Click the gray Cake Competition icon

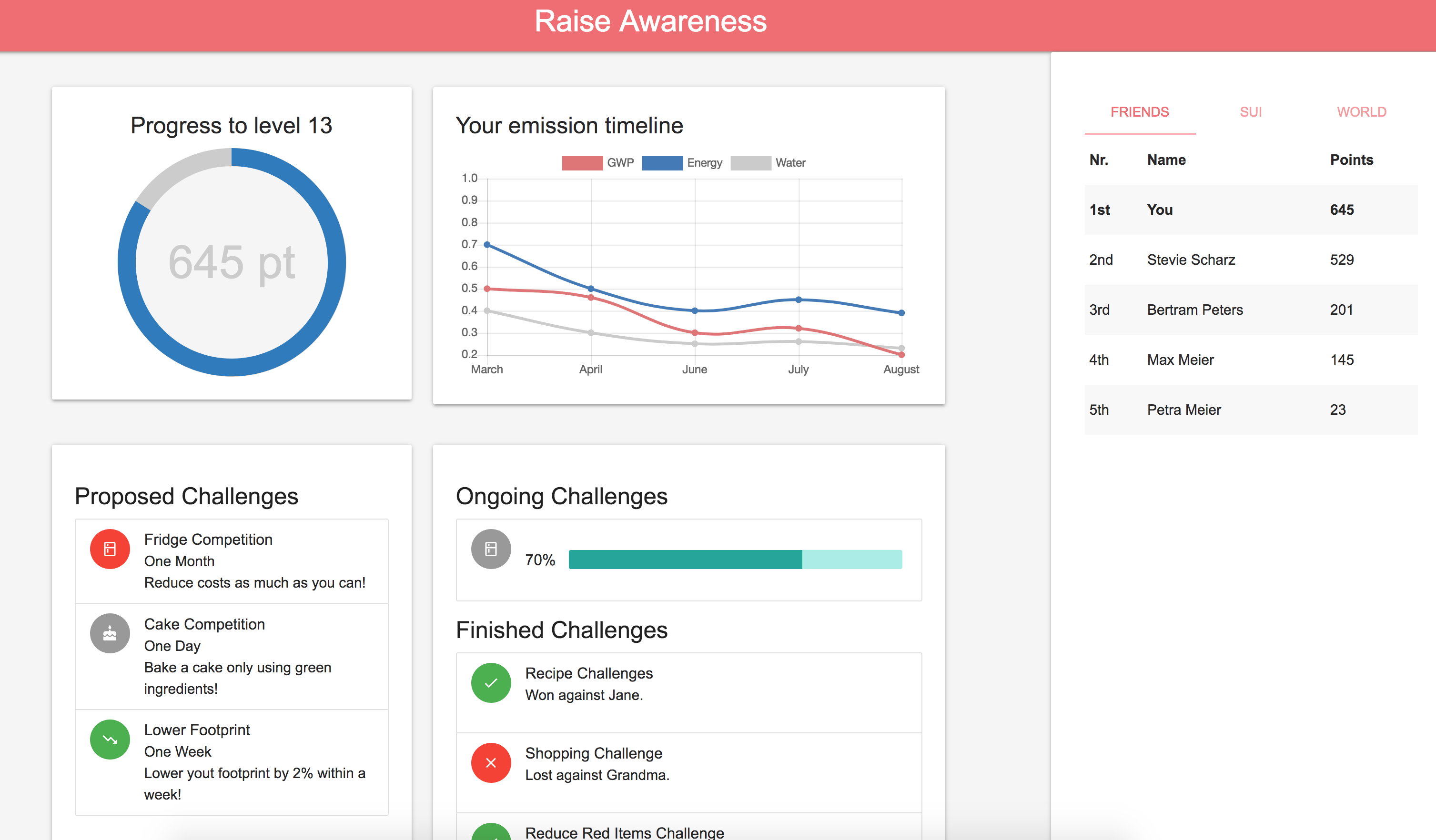(110, 633)
